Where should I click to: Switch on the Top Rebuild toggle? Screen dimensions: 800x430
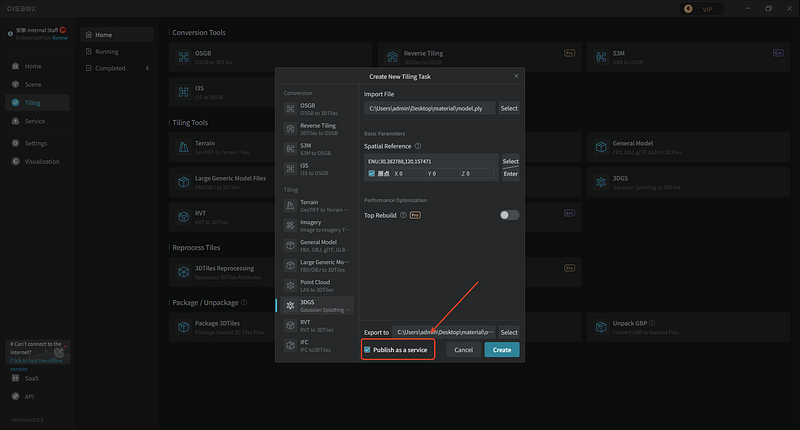[509, 215]
